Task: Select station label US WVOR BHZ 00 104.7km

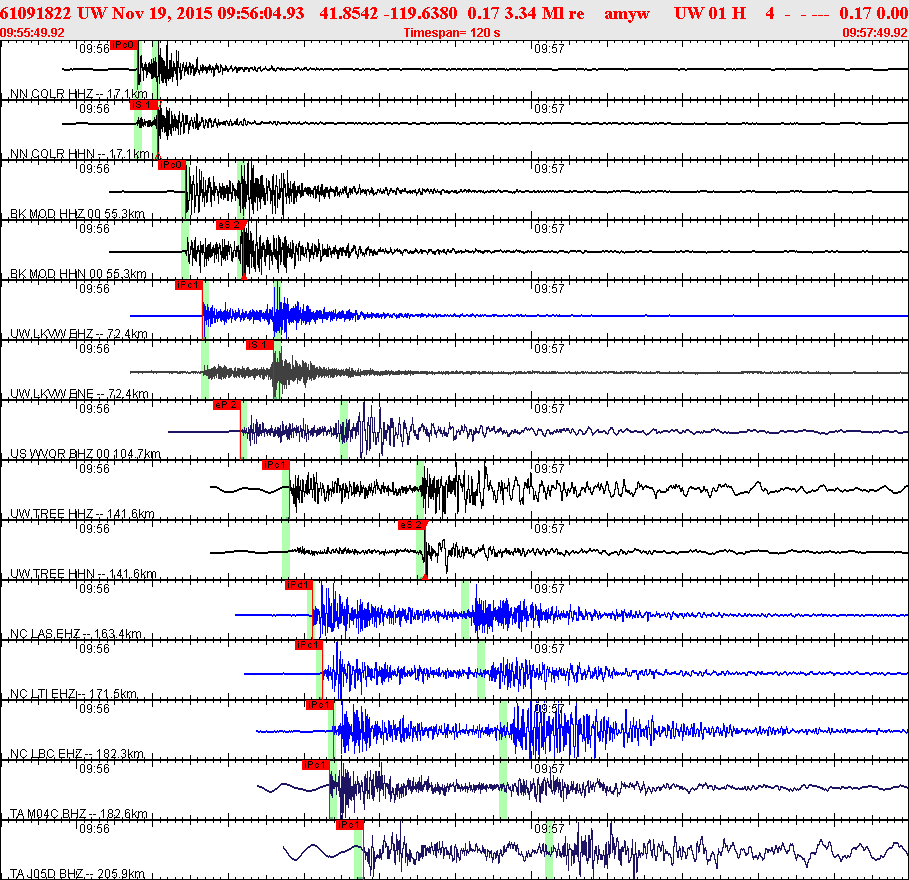Action: coord(85,453)
